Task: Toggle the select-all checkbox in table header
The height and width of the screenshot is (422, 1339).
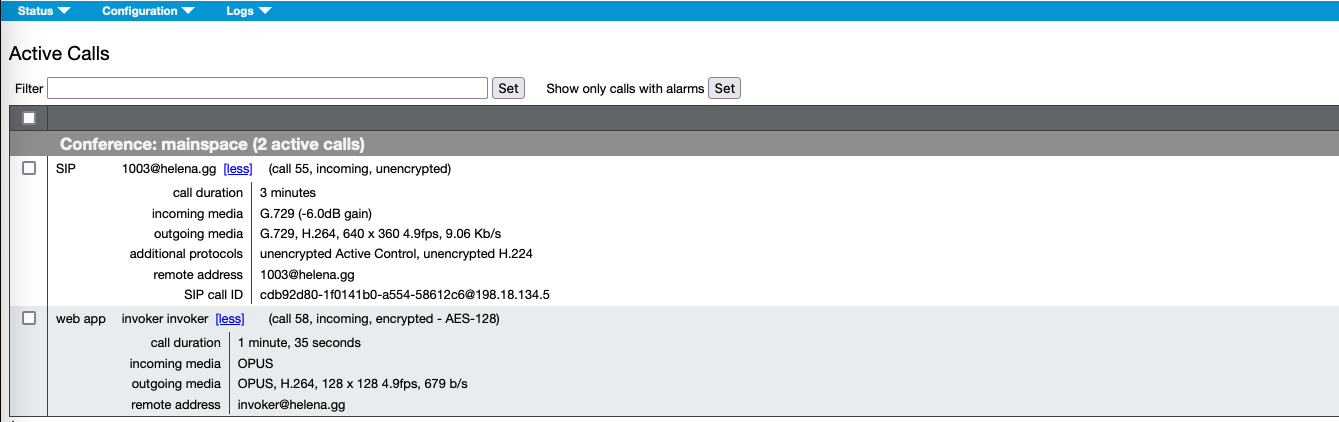Action: (x=29, y=118)
